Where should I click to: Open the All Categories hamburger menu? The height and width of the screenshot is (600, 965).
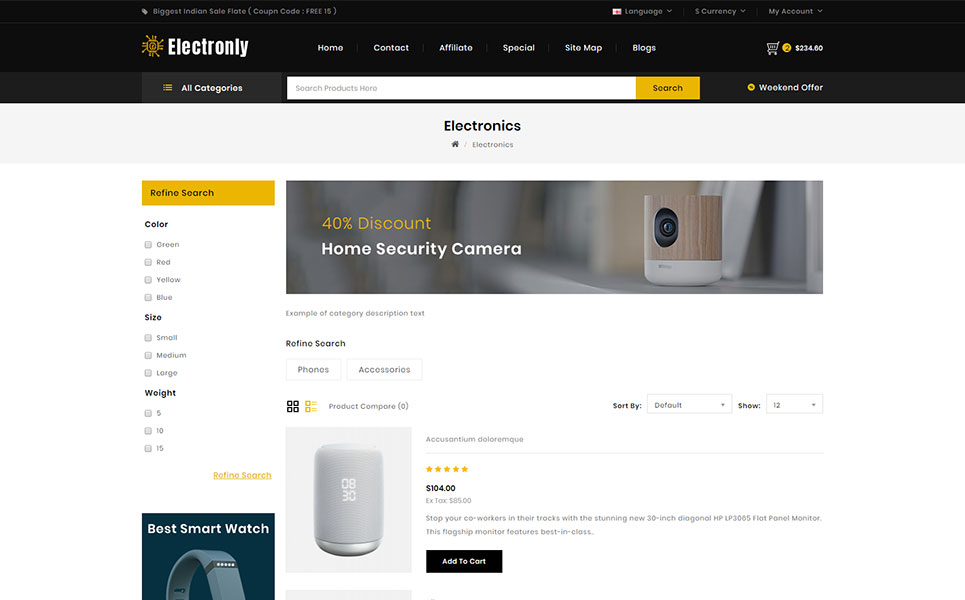coord(167,88)
